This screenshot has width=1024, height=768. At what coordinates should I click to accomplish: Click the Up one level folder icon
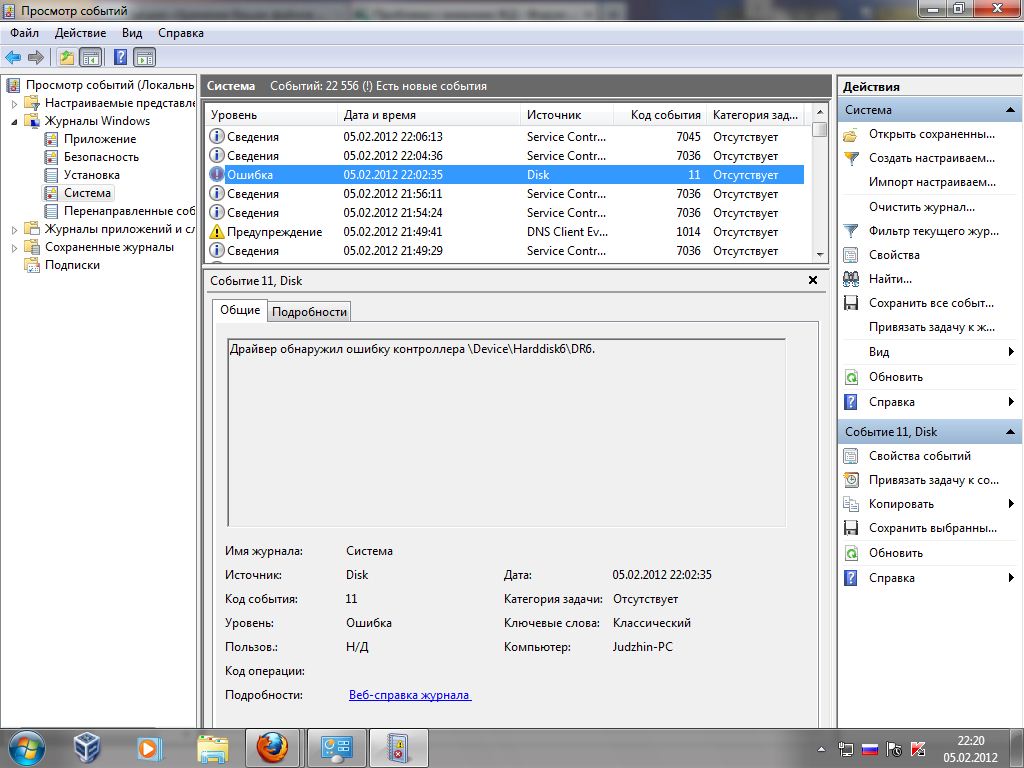(66, 57)
